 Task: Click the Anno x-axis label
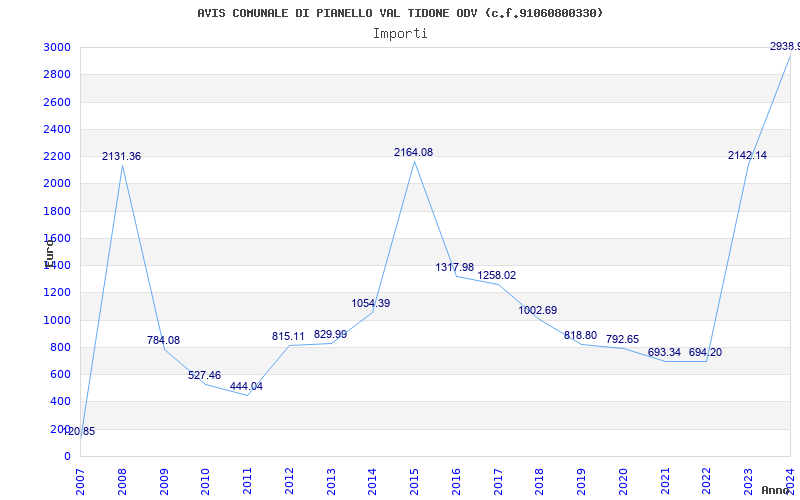point(776,490)
